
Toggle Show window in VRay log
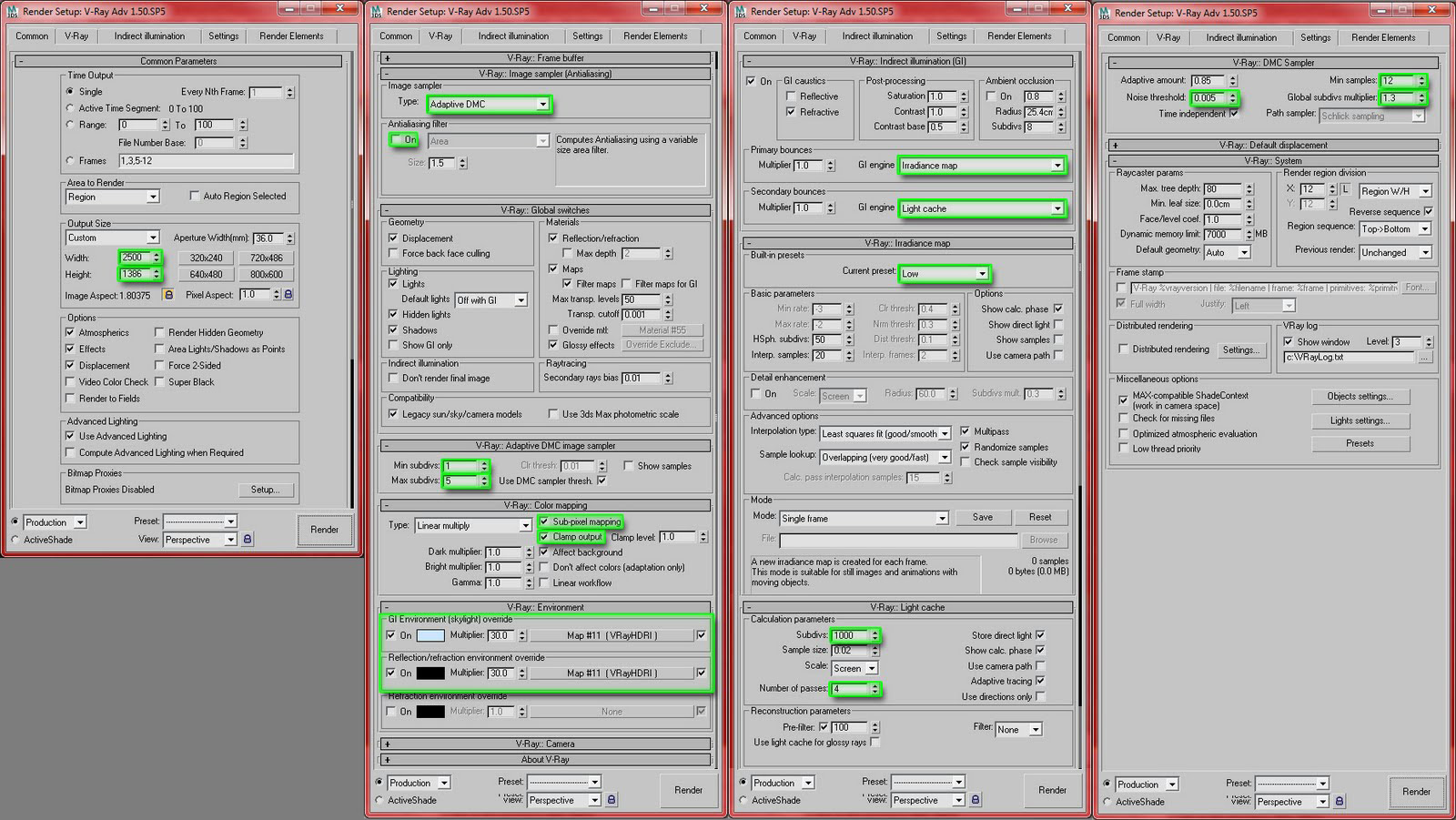[x=1288, y=341]
